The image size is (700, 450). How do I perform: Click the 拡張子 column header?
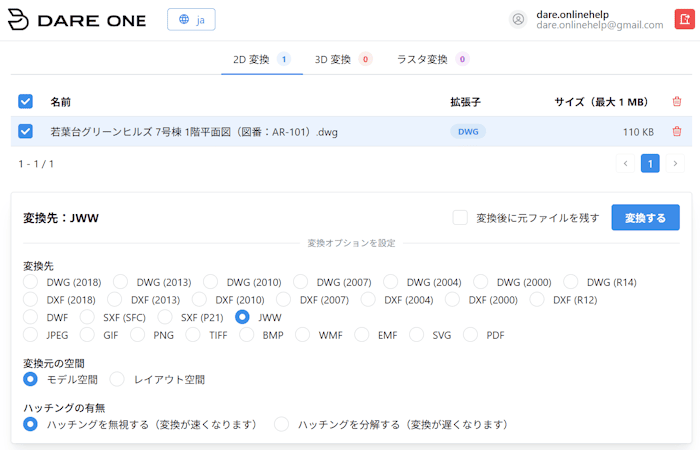[465, 102]
